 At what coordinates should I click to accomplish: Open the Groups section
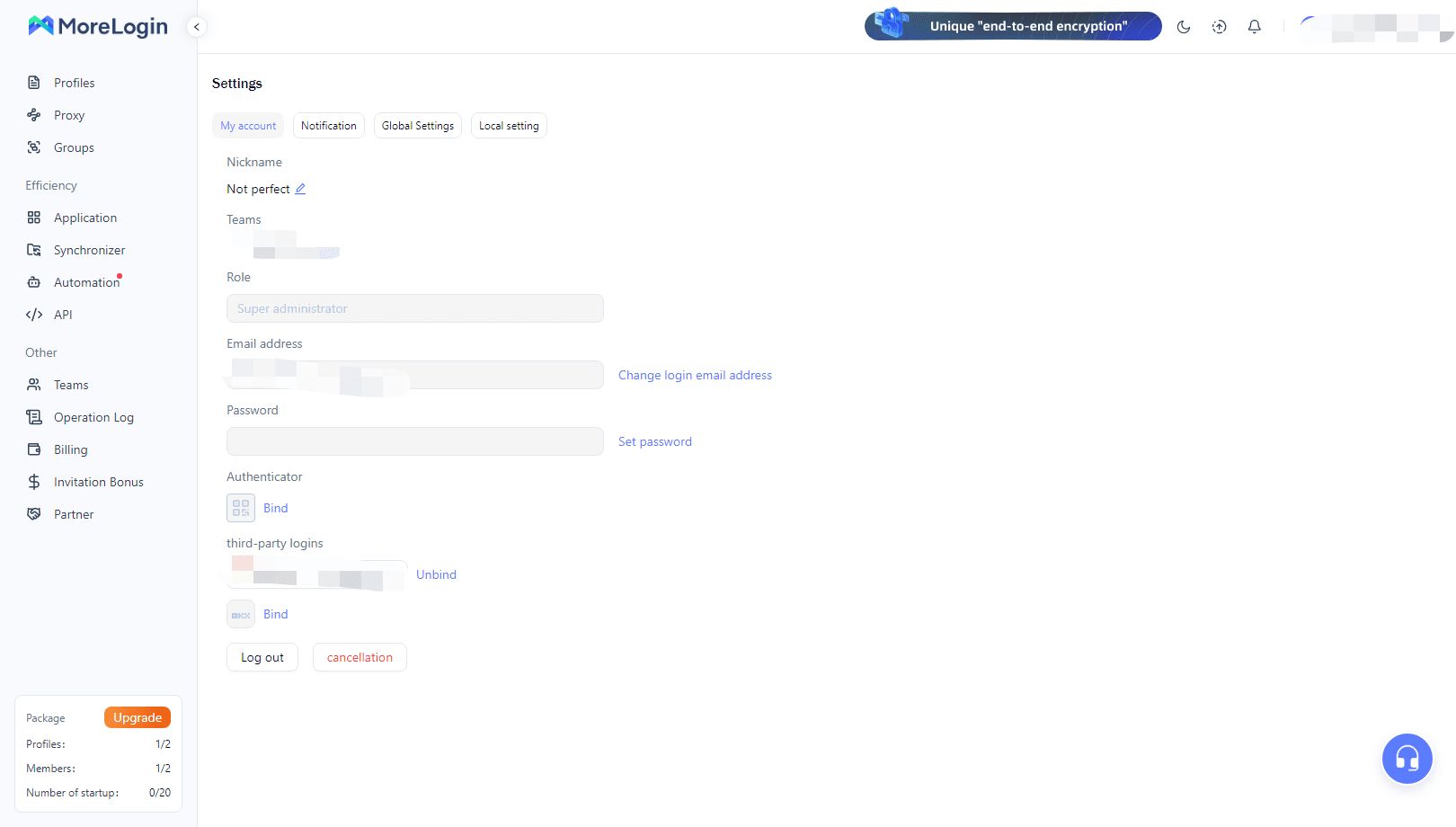(73, 147)
